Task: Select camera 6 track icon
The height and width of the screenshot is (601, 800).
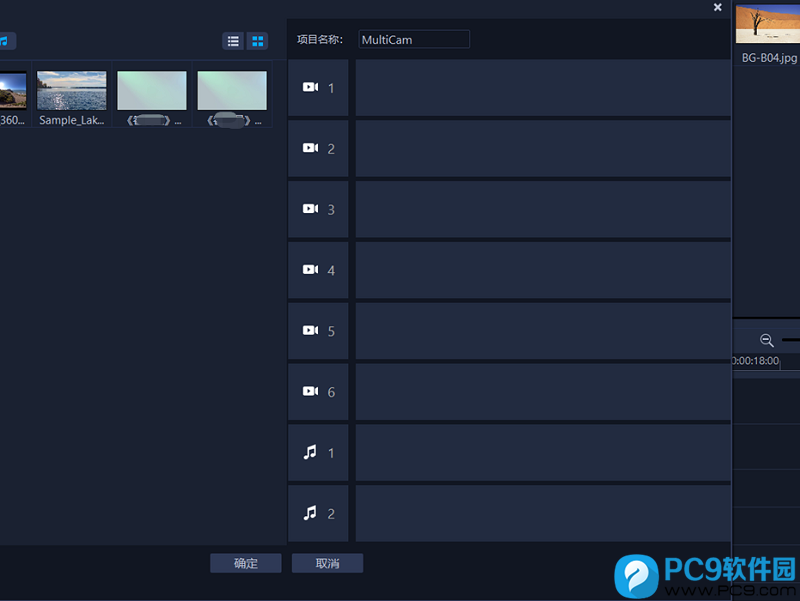Action: tap(310, 391)
